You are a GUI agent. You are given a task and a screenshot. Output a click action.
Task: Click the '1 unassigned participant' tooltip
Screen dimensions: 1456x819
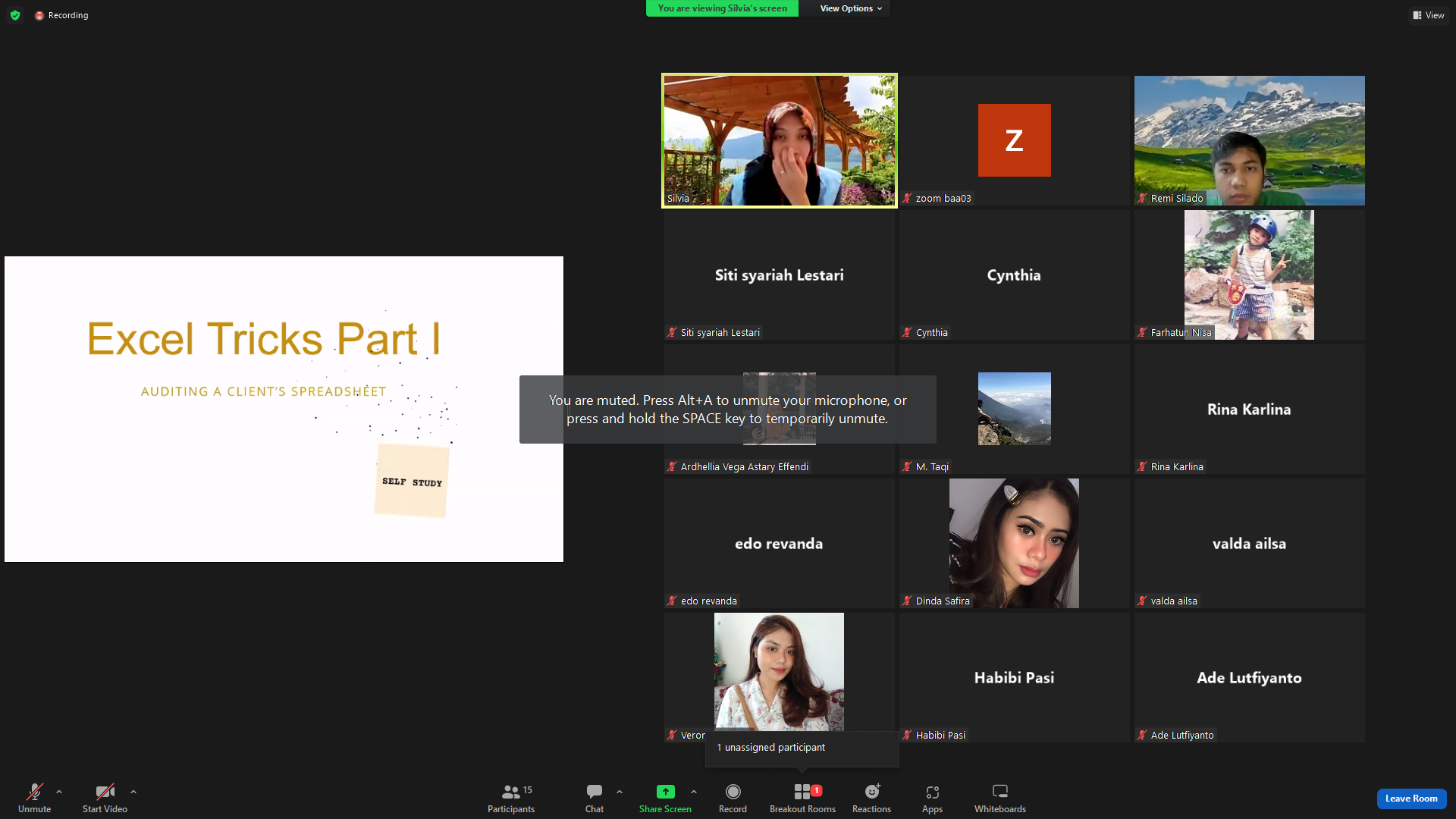[x=802, y=748]
